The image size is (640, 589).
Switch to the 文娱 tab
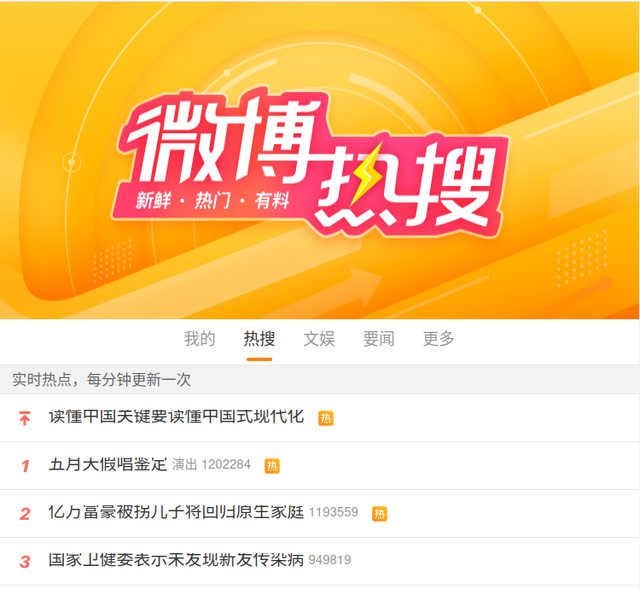[319, 339]
